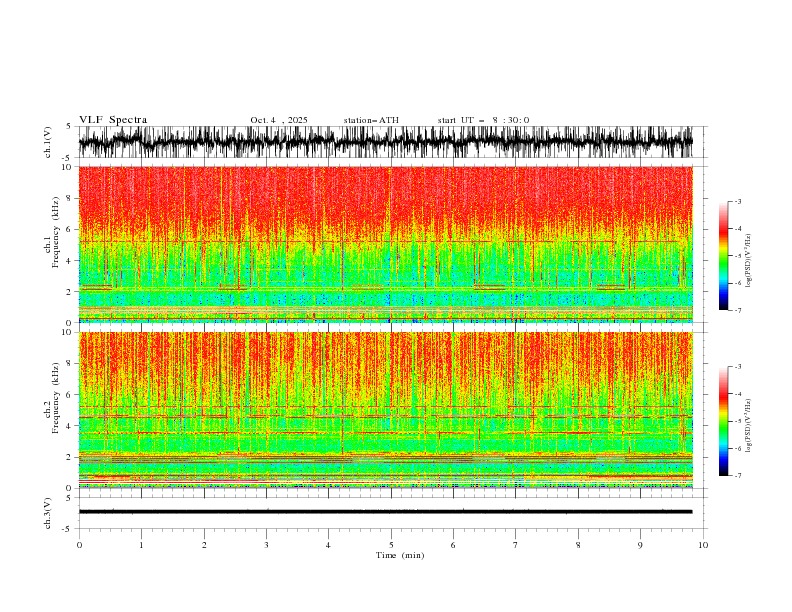This screenshot has height=612, width=792.
Task: Click time axis tick label "0"
Action: [79, 545]
